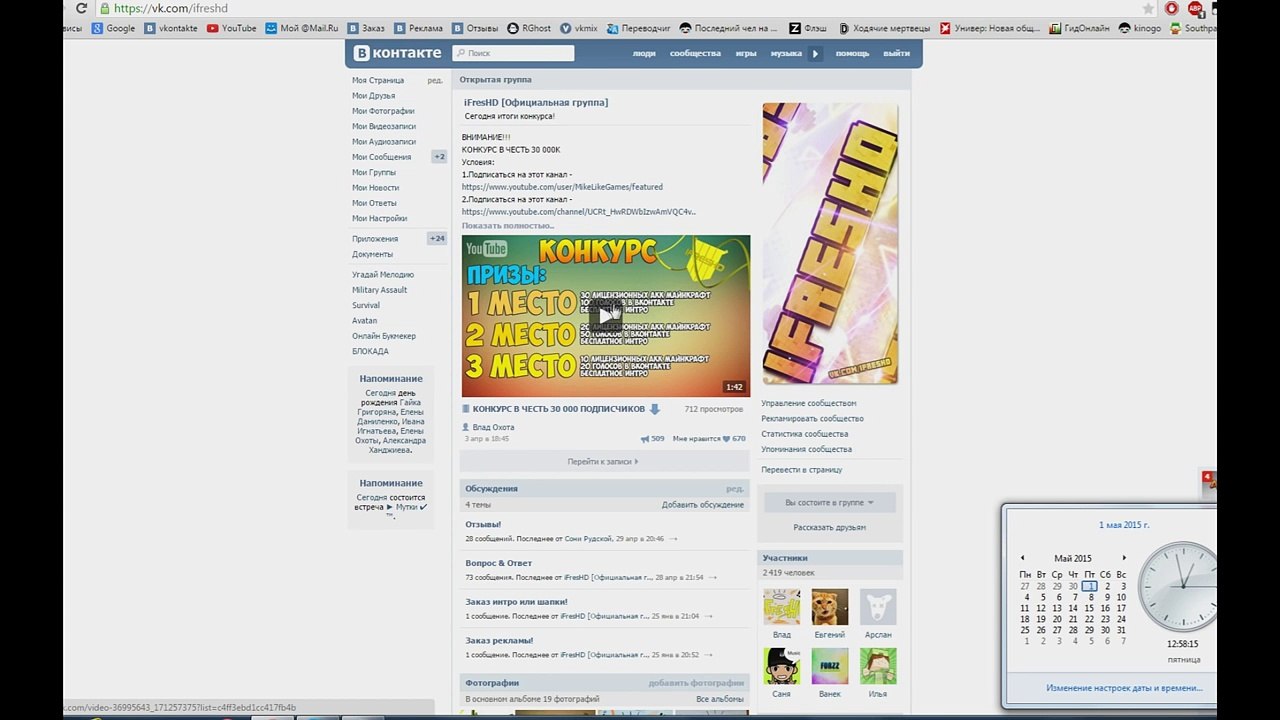The height and width of the screenshot is (720, 1280).
Task: Log out via выйти in the header
Action: (897, 53)
